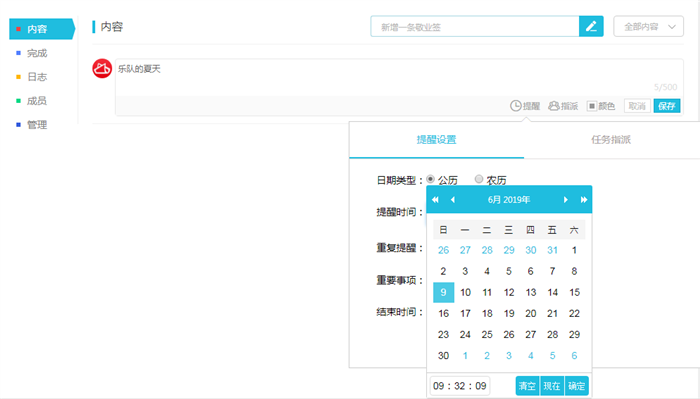Go to next month arrow
Image resolution: width=700 pixels, height=399 pixels.
tap(566, 200)
